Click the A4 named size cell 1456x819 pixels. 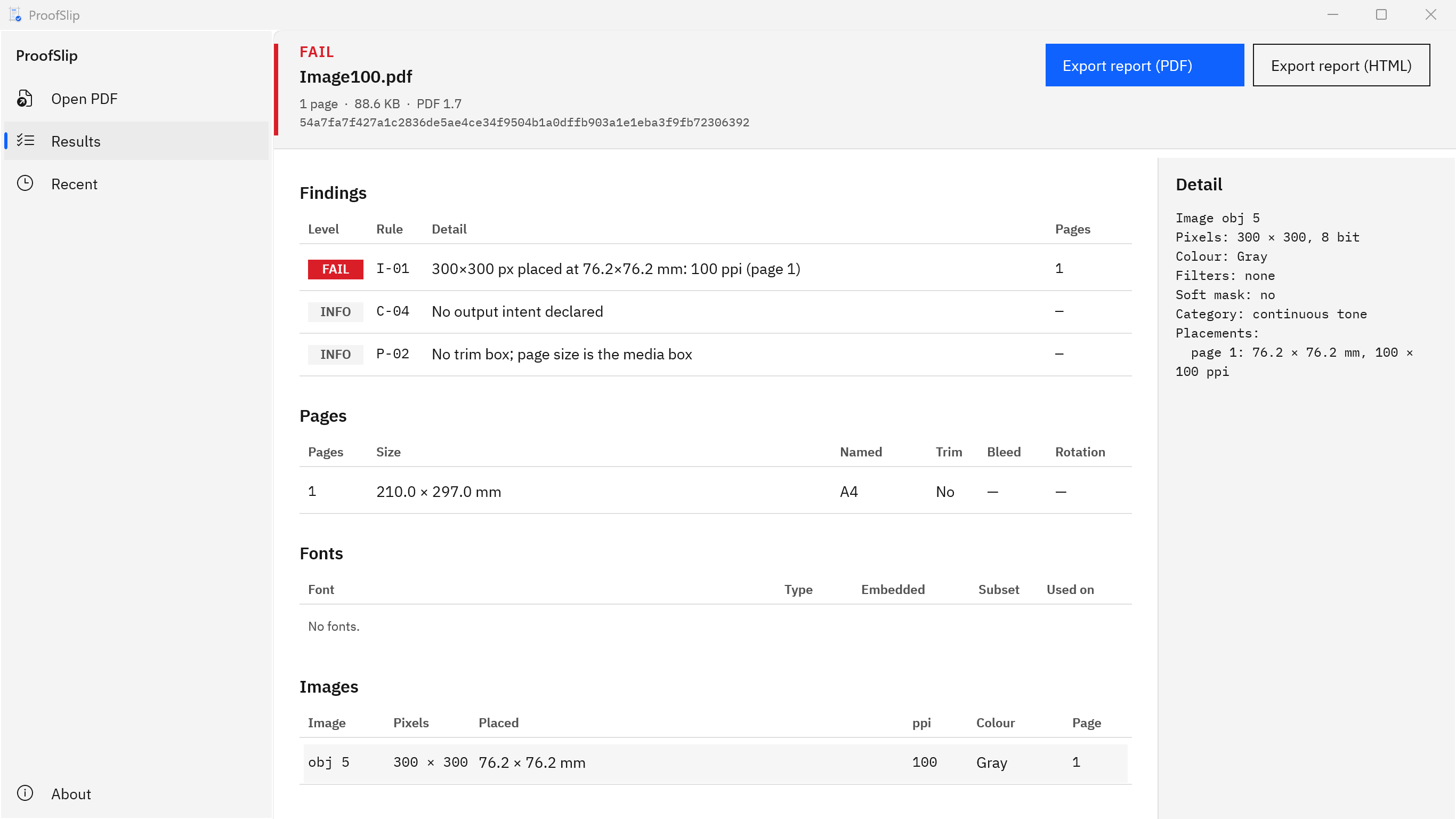(849, 492)
